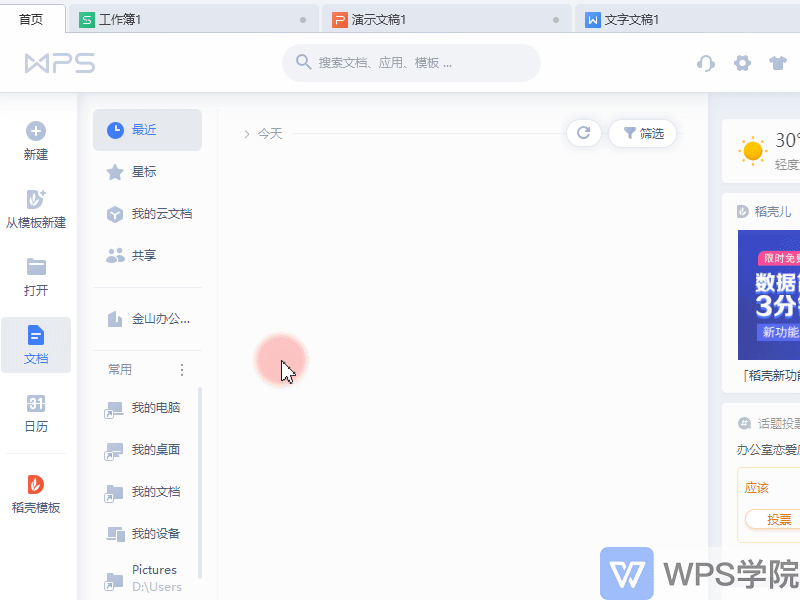Open the 筛选 (Filter) control
The height and width of the screenshot is (600, 800).
[x=643, y=132]
